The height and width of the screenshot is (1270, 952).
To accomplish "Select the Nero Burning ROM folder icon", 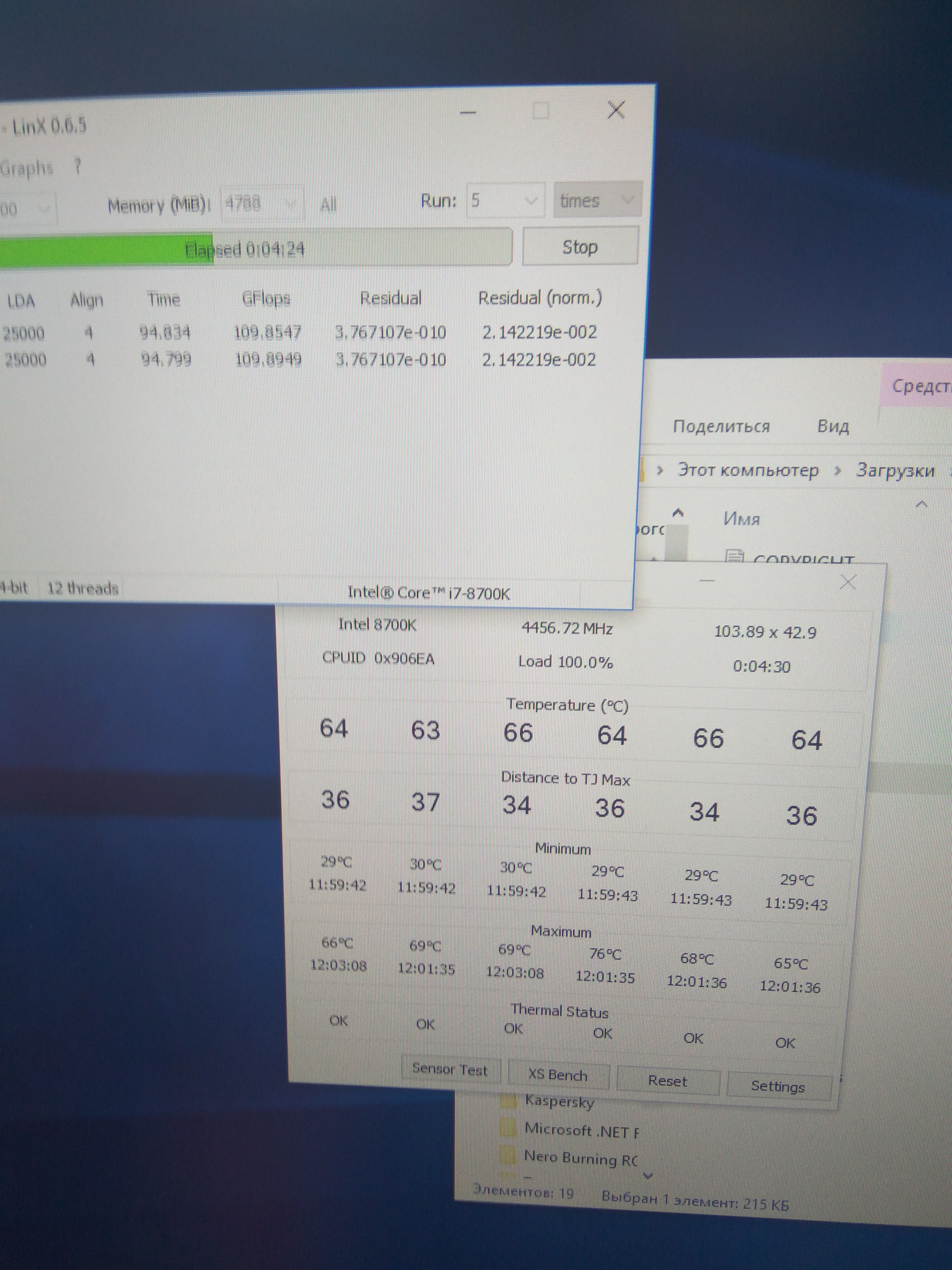I will pyautogui.click(x=509, y=1154).
